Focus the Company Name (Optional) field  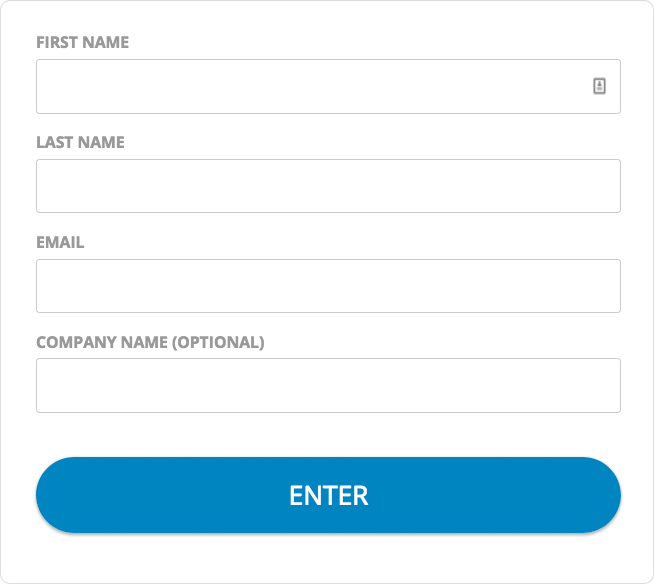pos(328,385)
